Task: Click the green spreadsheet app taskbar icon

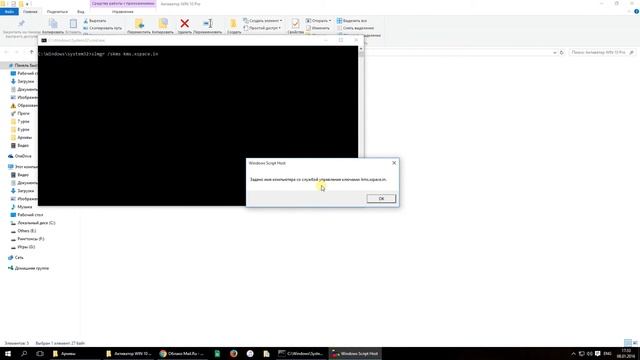Action: [x=217, y=353]
